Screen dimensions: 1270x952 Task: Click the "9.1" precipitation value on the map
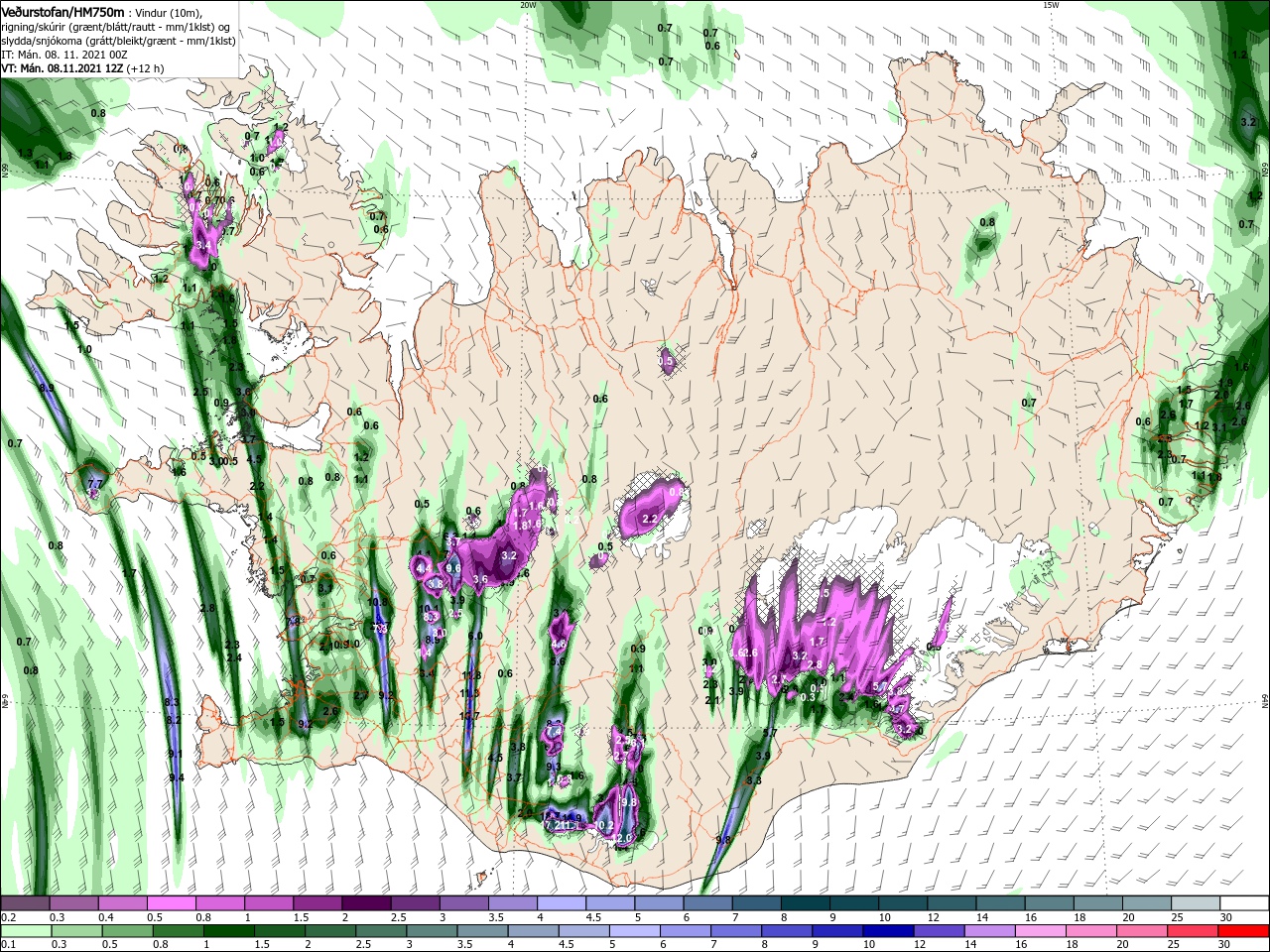point(176,754)
